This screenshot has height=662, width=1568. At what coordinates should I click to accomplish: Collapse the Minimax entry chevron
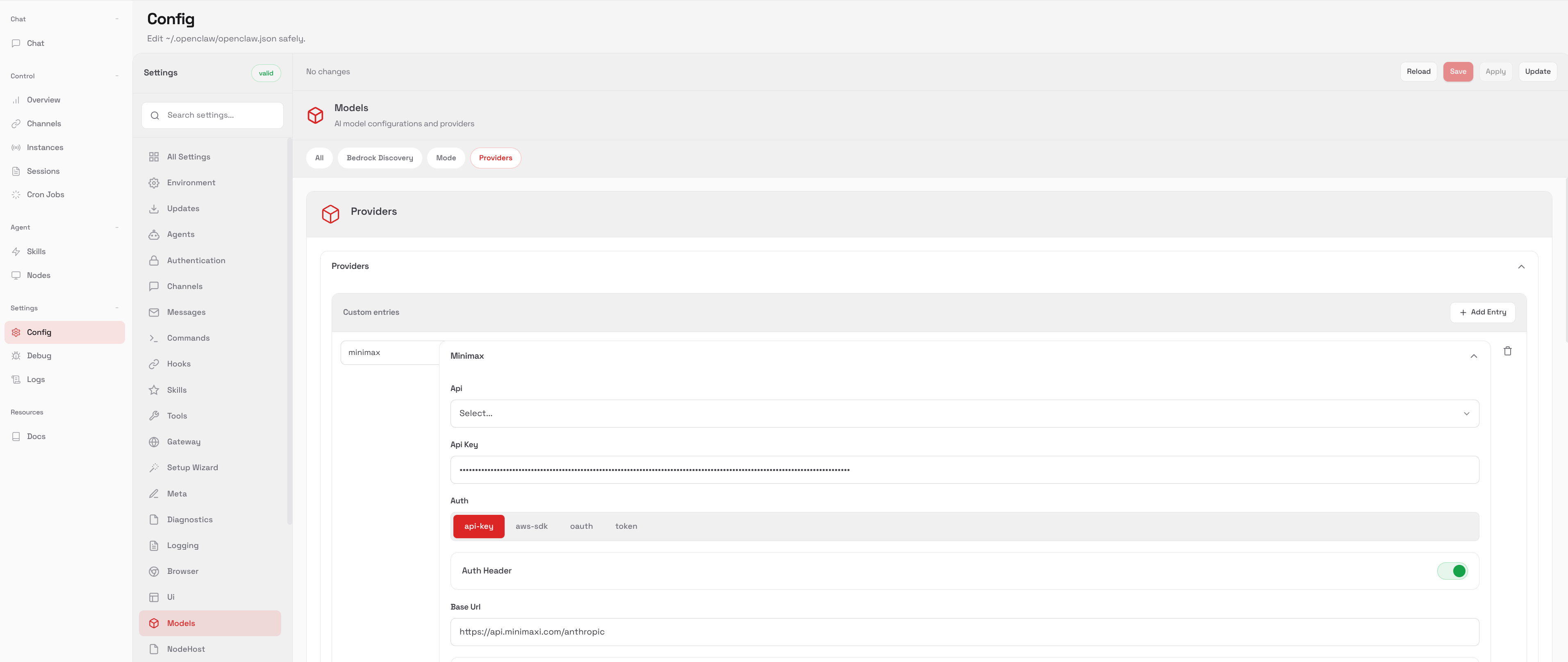tap(1473, 356)
